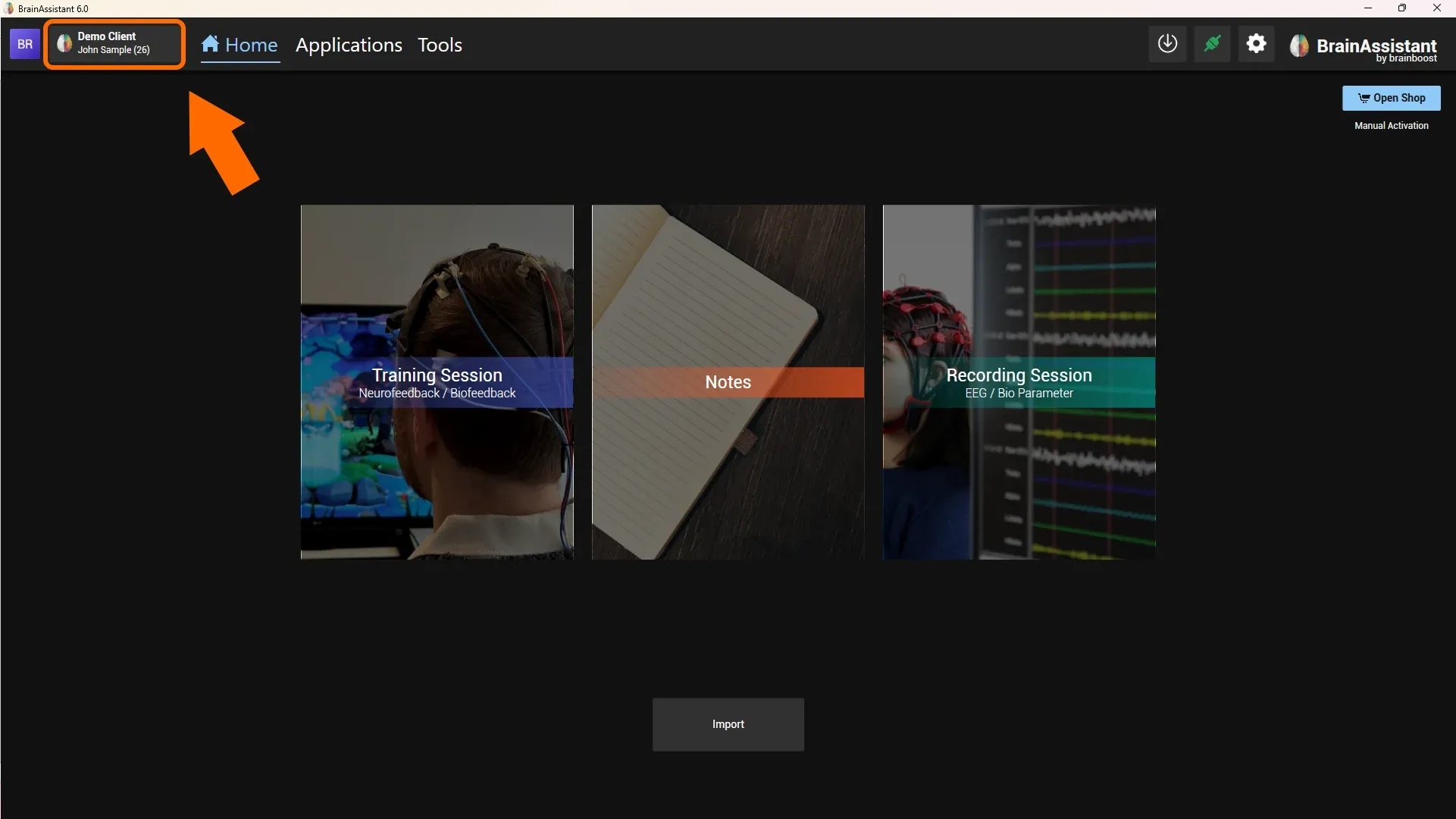1456x819 pixels.
Task: Open the Demo Client John Sample selector
Action: tap(114, 44)
